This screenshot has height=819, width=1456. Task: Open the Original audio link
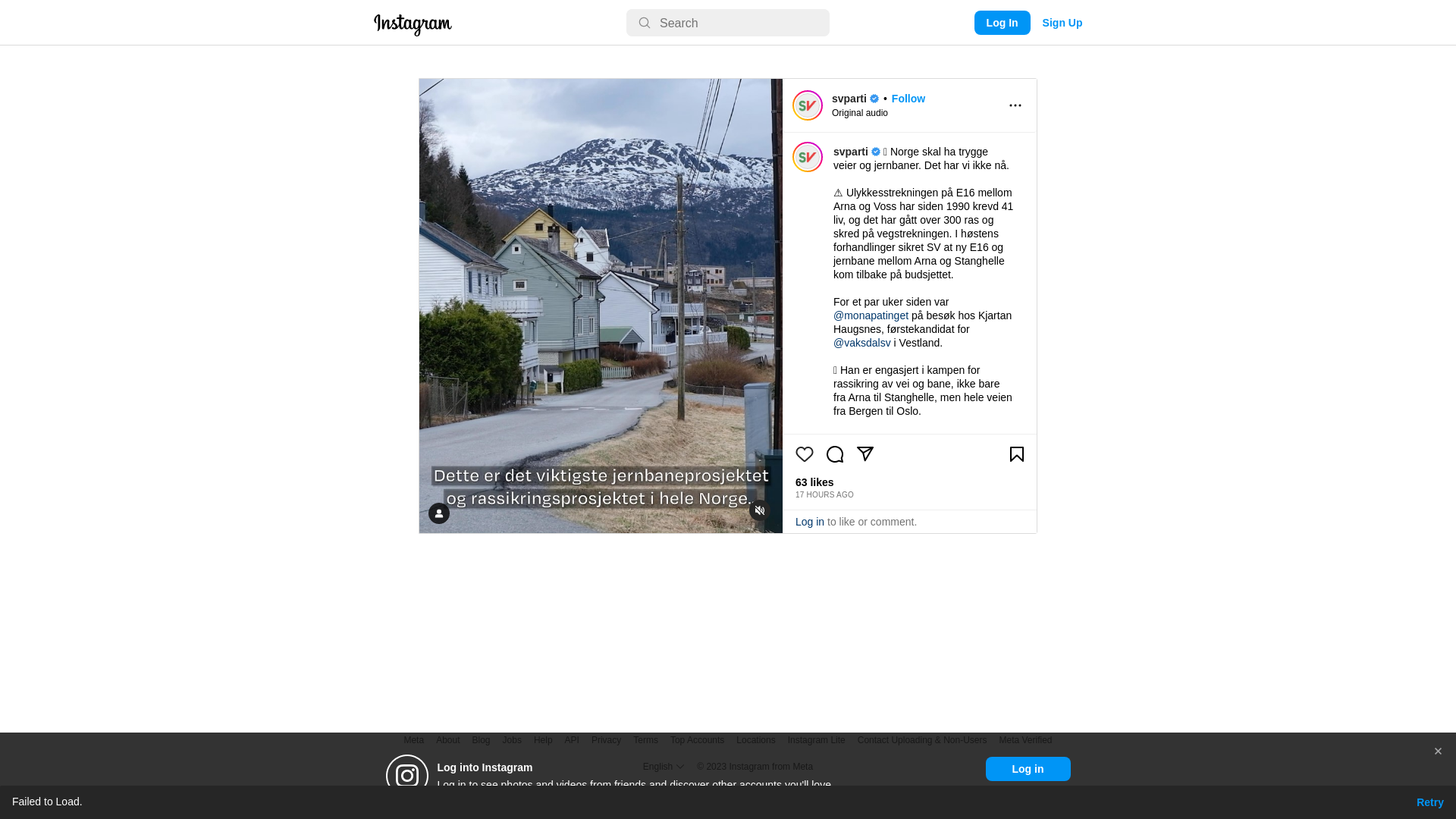[860, 113]
